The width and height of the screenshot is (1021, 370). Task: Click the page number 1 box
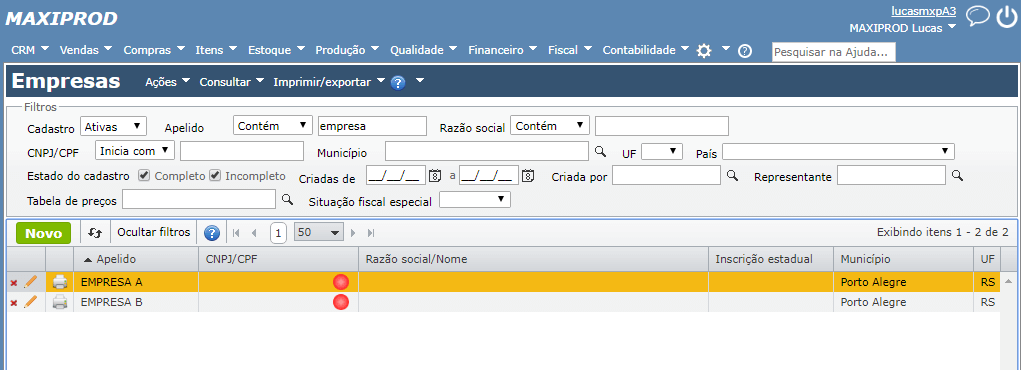tap(278, 233)
